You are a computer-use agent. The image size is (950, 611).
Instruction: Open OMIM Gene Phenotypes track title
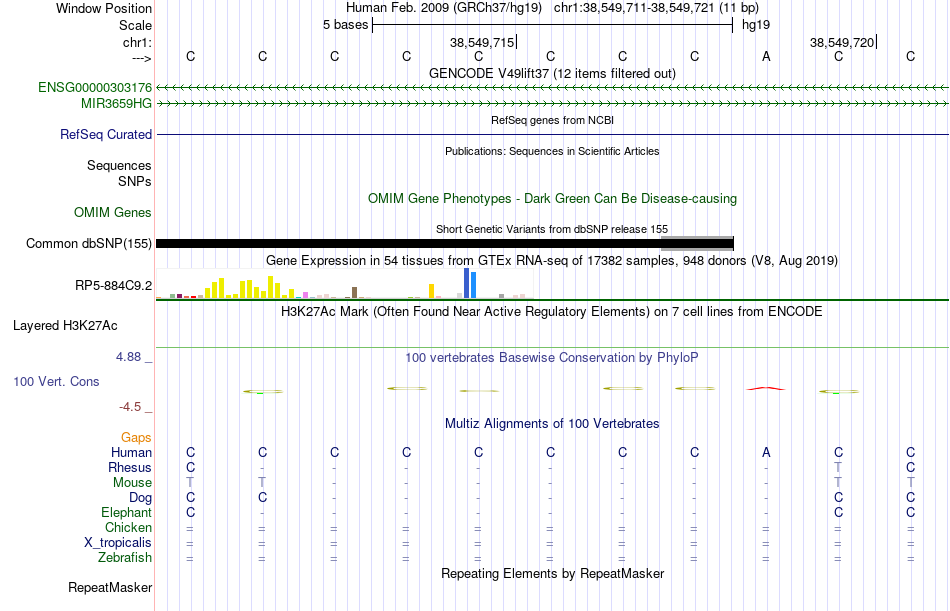tap(552, 198)
